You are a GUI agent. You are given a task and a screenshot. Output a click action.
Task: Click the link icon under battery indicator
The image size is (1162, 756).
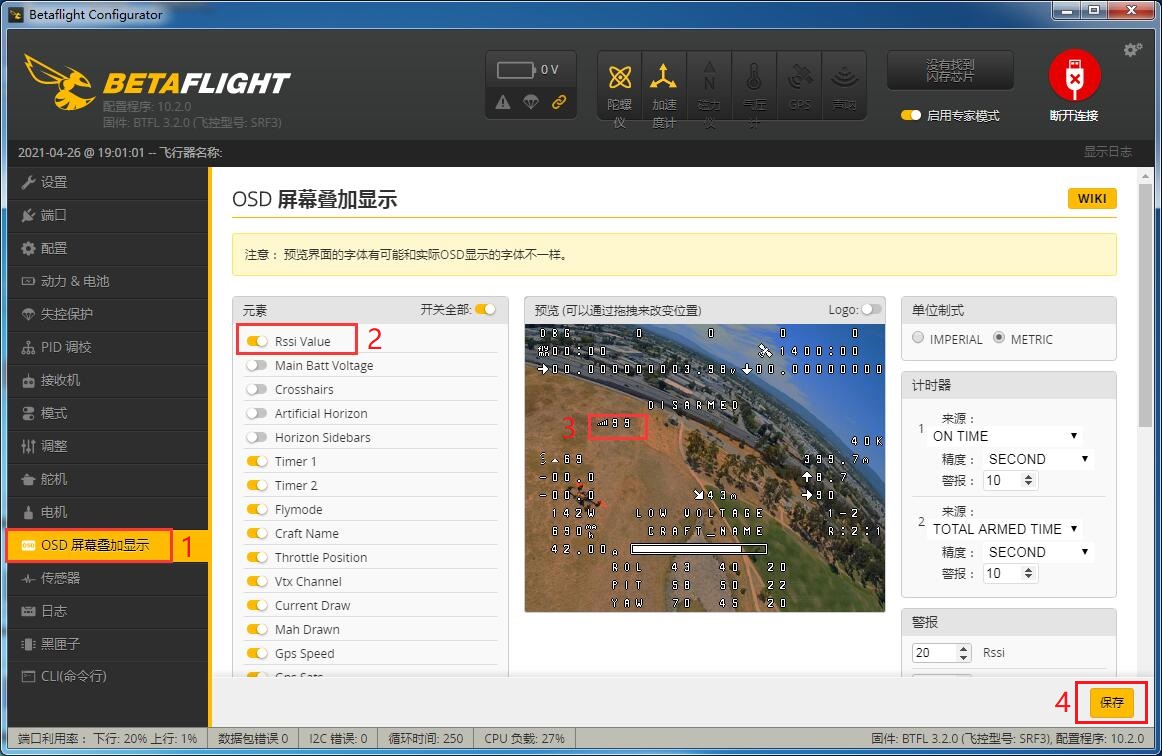pos(560,102)
